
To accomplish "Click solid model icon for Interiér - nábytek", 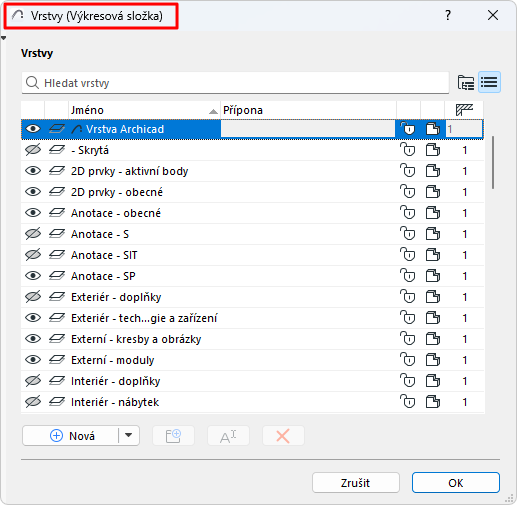I will point(433,402).
